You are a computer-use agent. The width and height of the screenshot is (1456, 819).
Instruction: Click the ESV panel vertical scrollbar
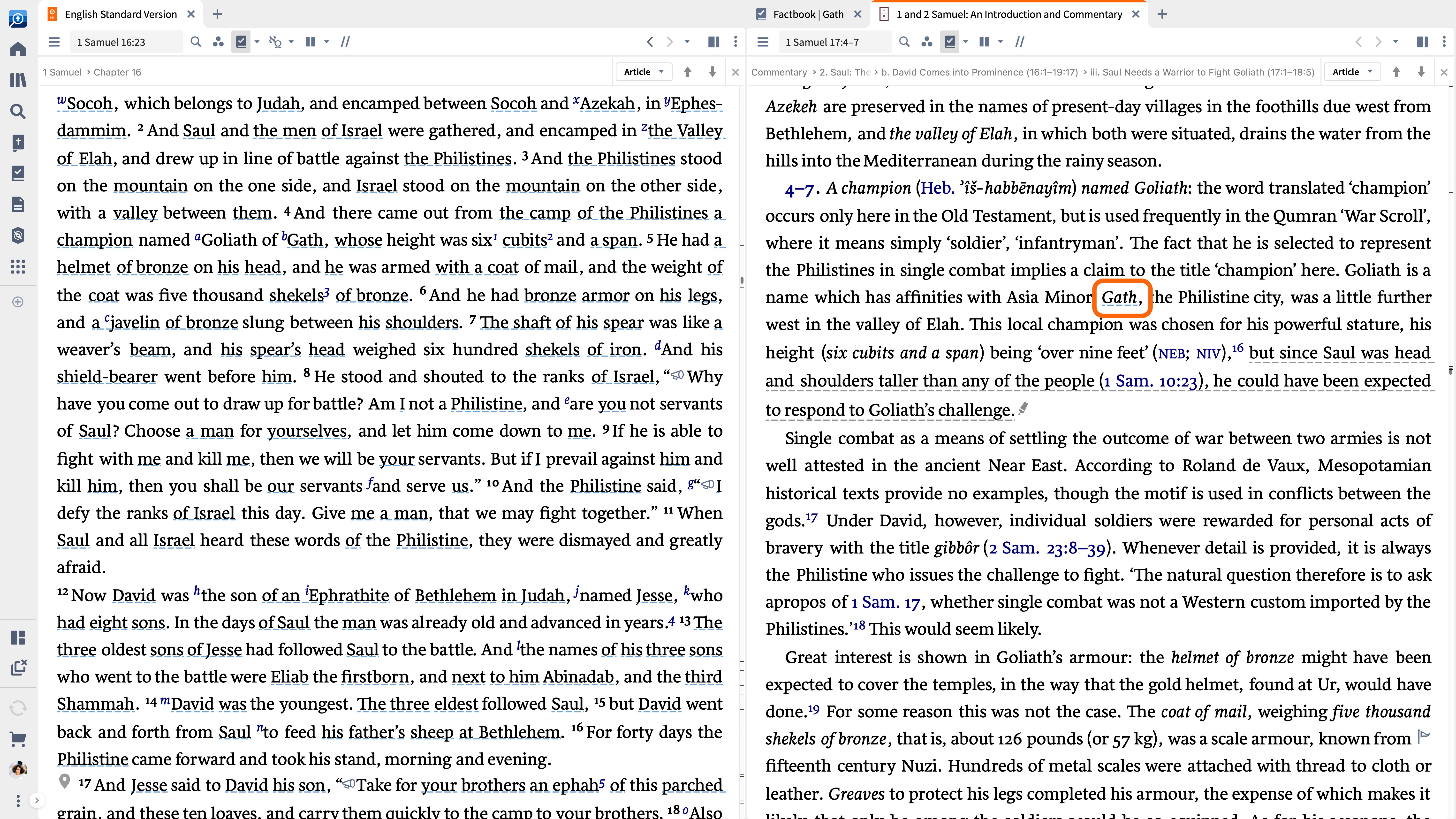(742, 280)
